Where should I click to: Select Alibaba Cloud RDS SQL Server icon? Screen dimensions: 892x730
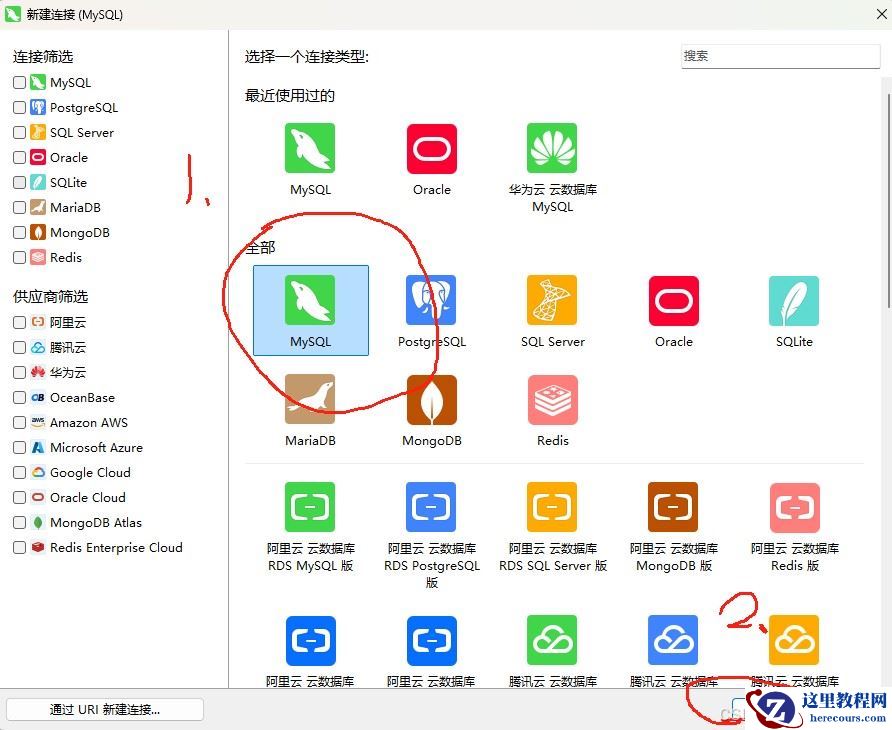[552, 507]
